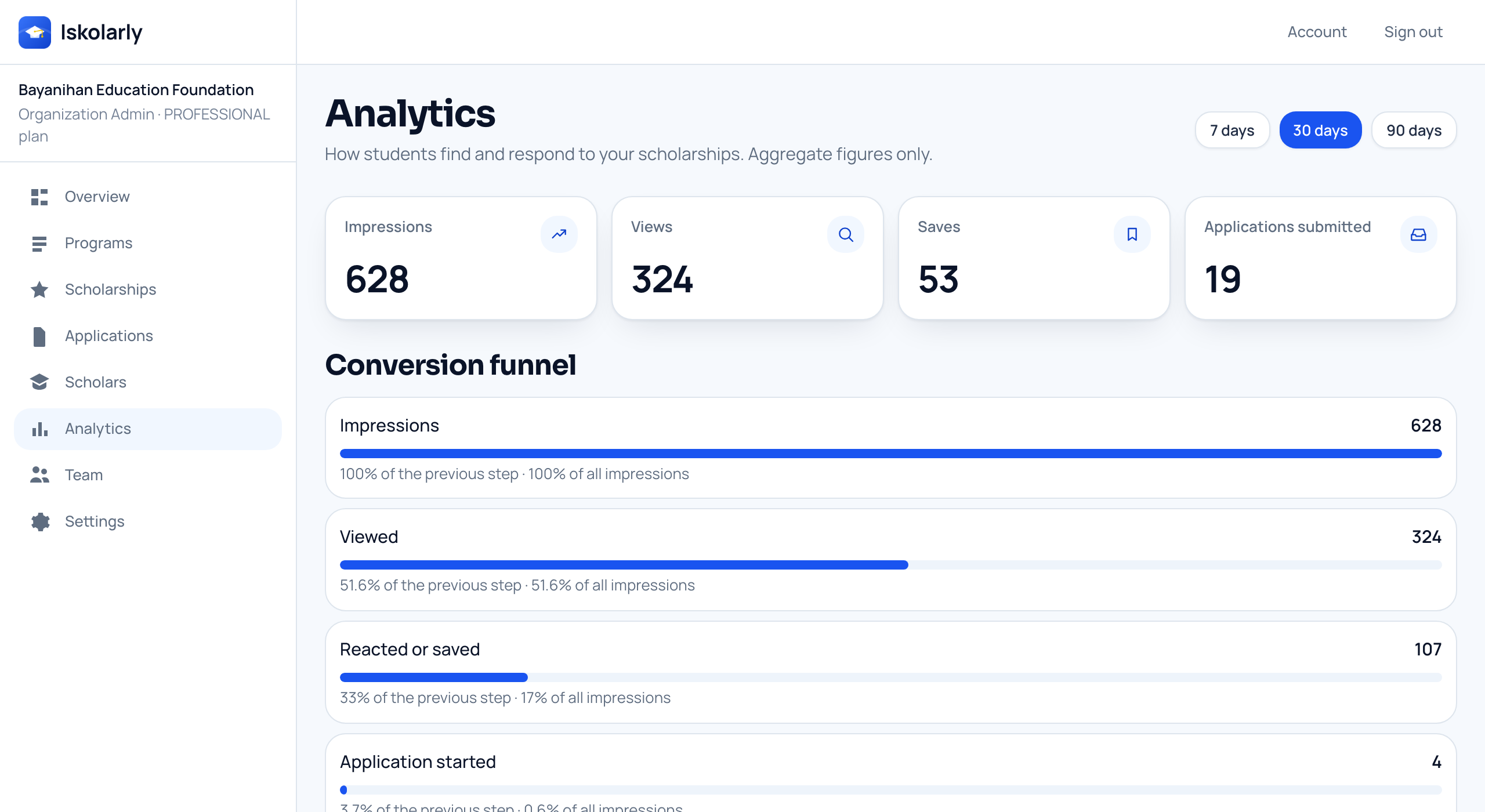The image size is (1485, 812).
Task: Click the Analytics bar chart icon
Action: tap(39, 429)
